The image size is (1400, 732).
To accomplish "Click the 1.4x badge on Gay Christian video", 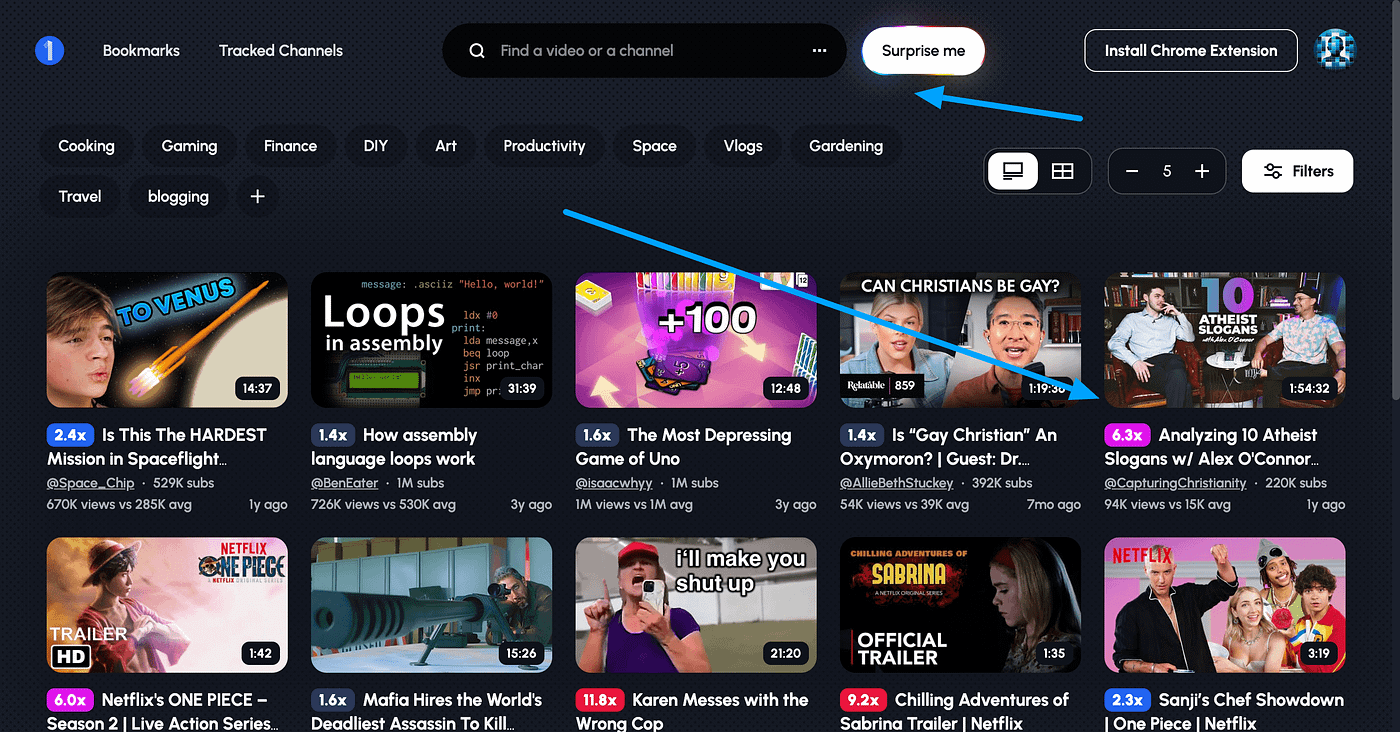I will tap(861, 435).
